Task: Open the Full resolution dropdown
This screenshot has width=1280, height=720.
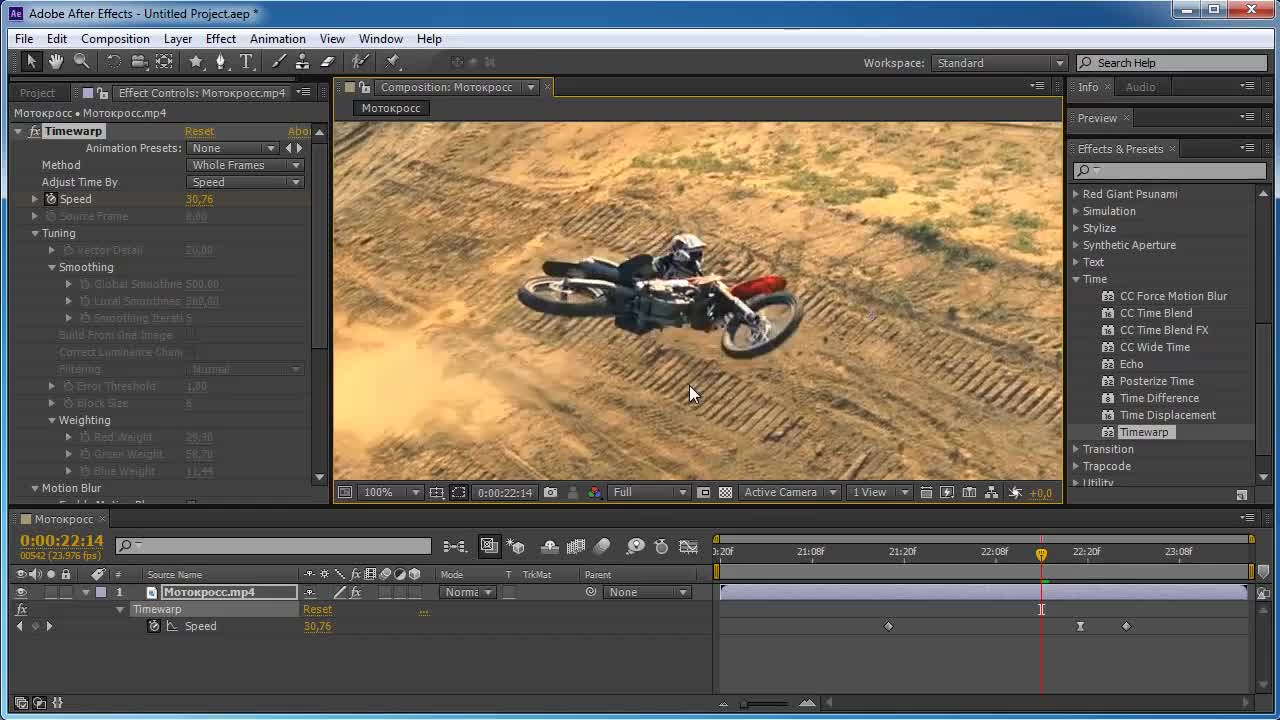Action: 649,492
